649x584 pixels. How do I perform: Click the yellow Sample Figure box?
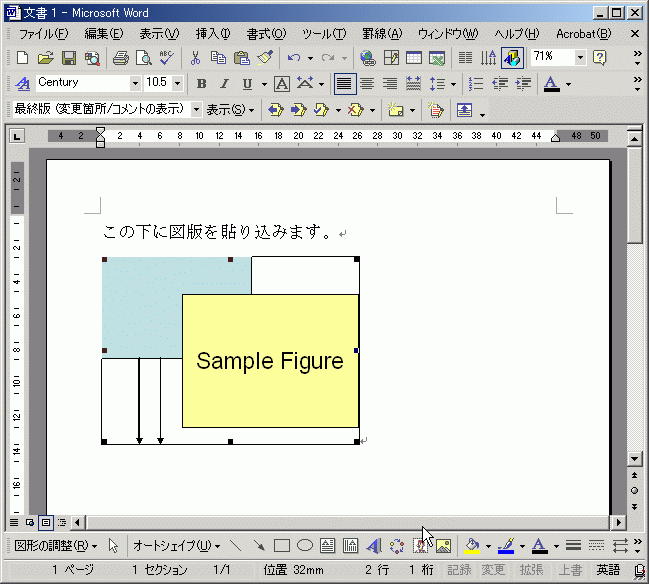pos(270,361)
